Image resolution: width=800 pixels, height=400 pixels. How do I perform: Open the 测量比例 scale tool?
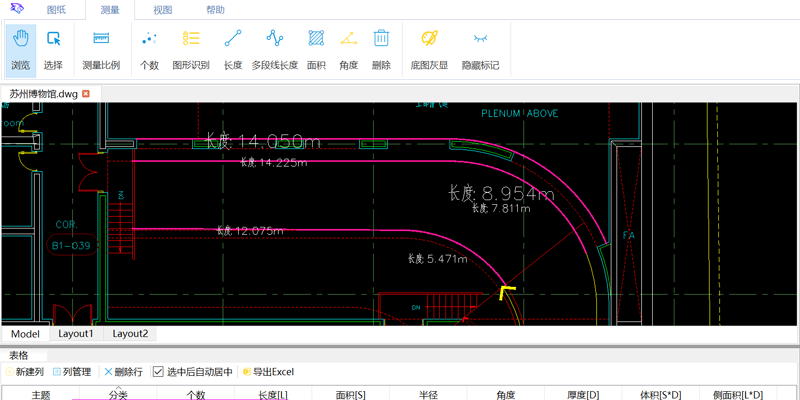(101, 51)
